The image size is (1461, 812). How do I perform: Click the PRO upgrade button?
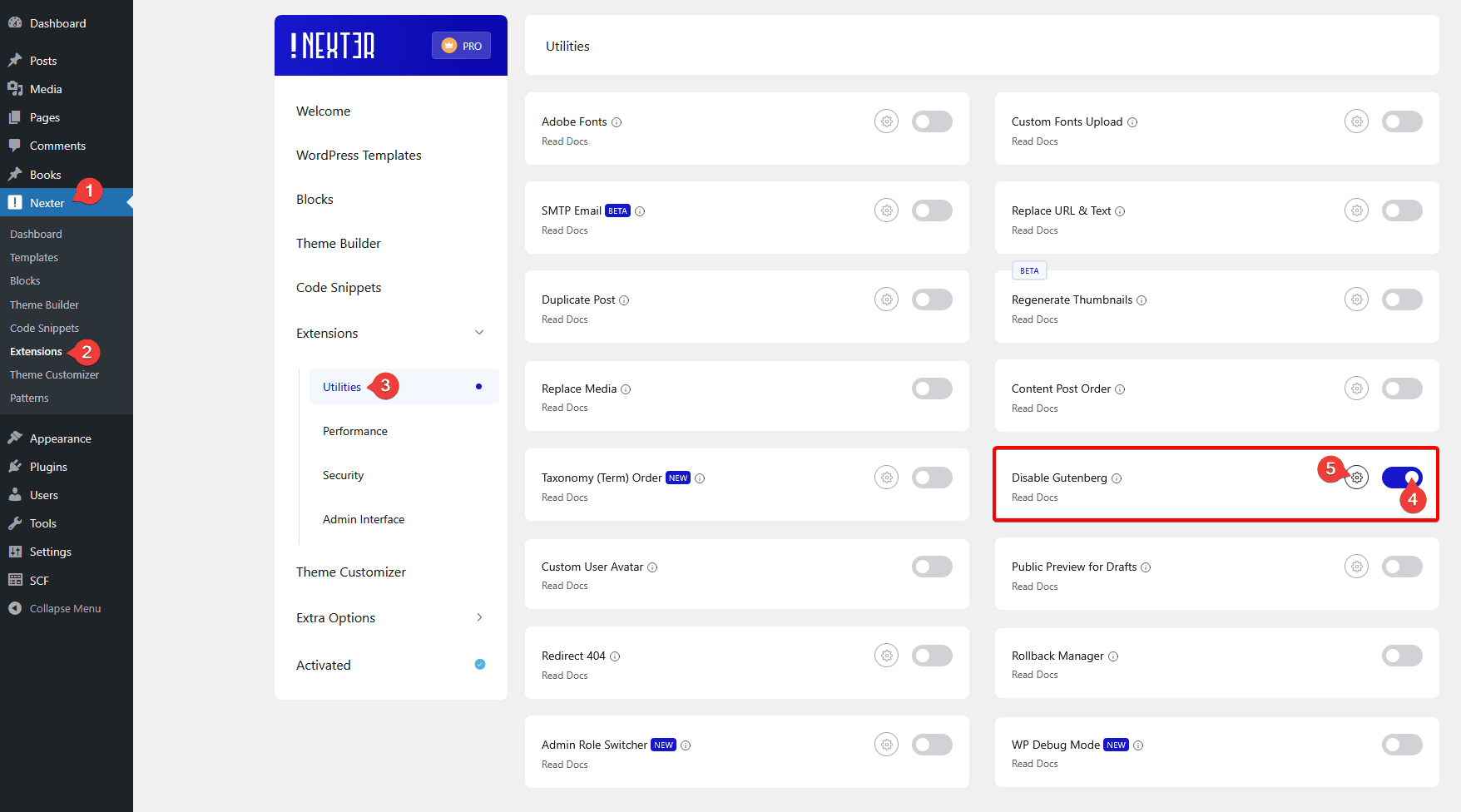461,46
